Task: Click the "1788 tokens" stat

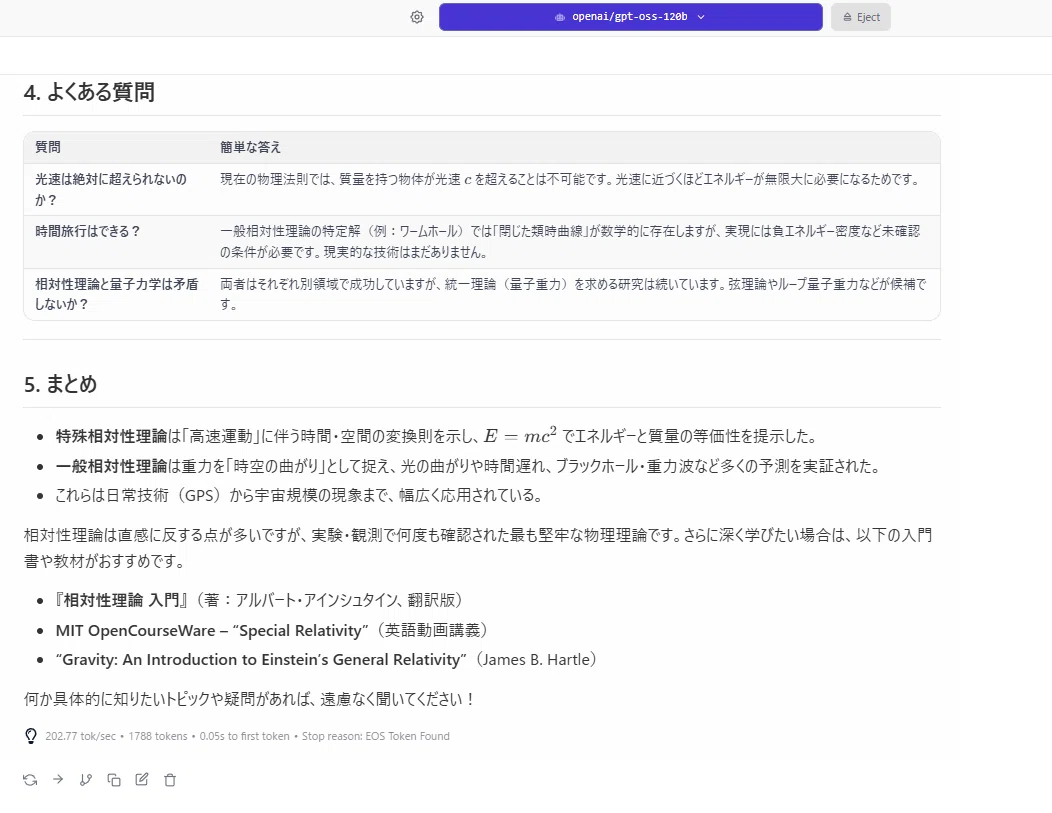Action: point(158,736)
